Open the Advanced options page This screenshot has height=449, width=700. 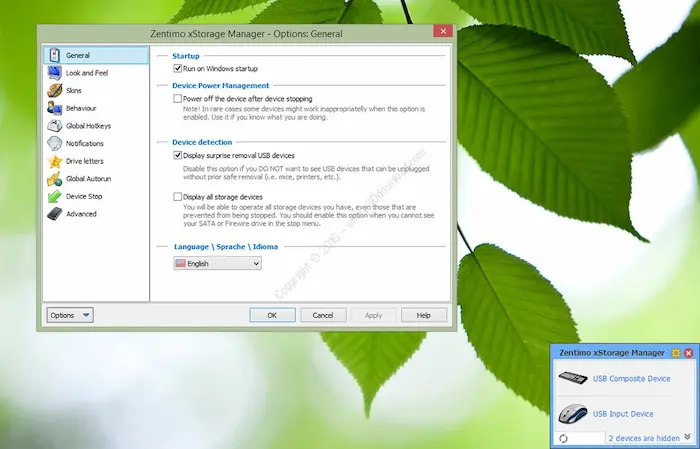click(x=96, y=214)
